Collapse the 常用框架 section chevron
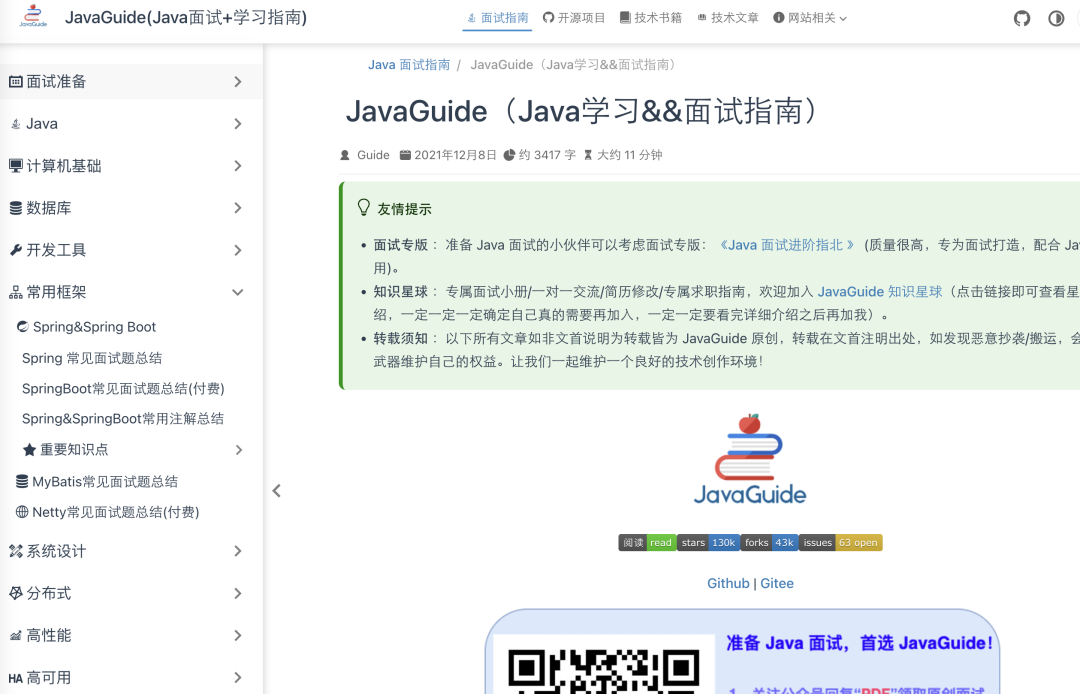This screenshot has width=1080, height=694. (x=238, y=293)
